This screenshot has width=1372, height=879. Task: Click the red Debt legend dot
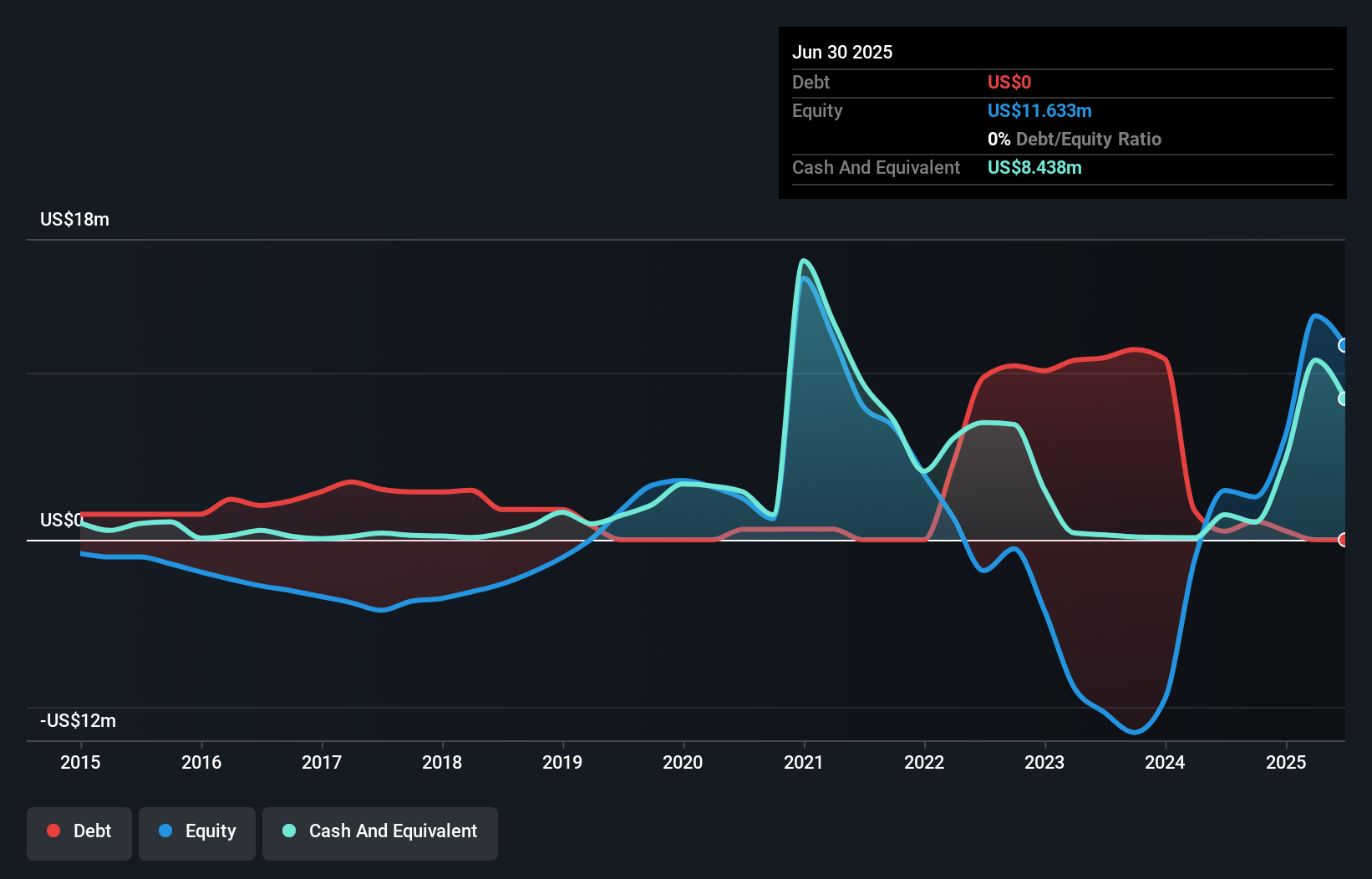point(53,831)
